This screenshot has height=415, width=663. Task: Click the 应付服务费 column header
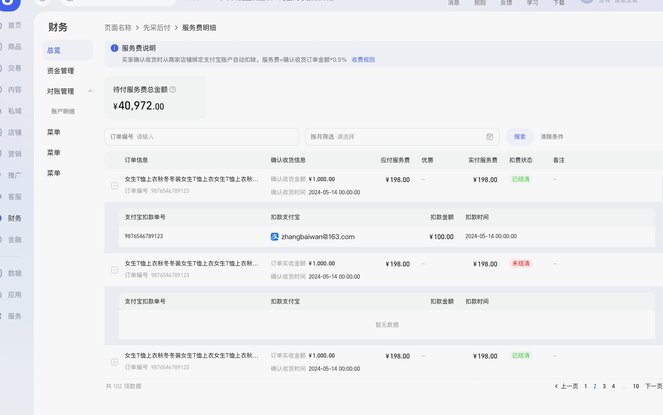[x=395, y=160]
